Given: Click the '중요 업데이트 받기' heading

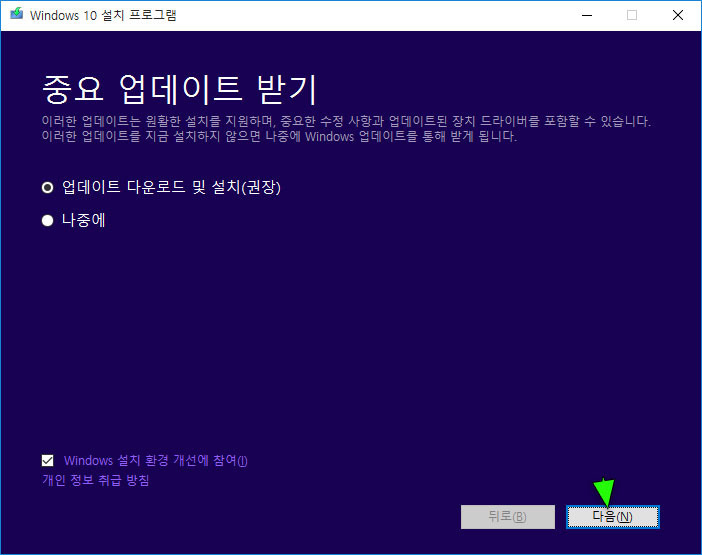Looking at the screenshot, I should pos(180,90).
